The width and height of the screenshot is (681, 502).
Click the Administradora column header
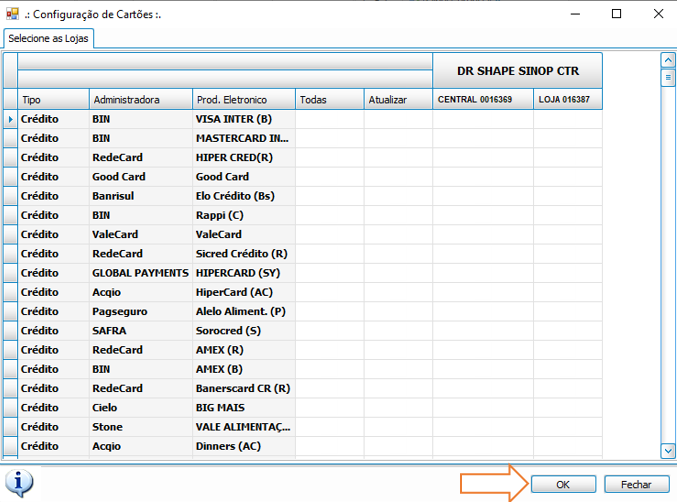141,99
